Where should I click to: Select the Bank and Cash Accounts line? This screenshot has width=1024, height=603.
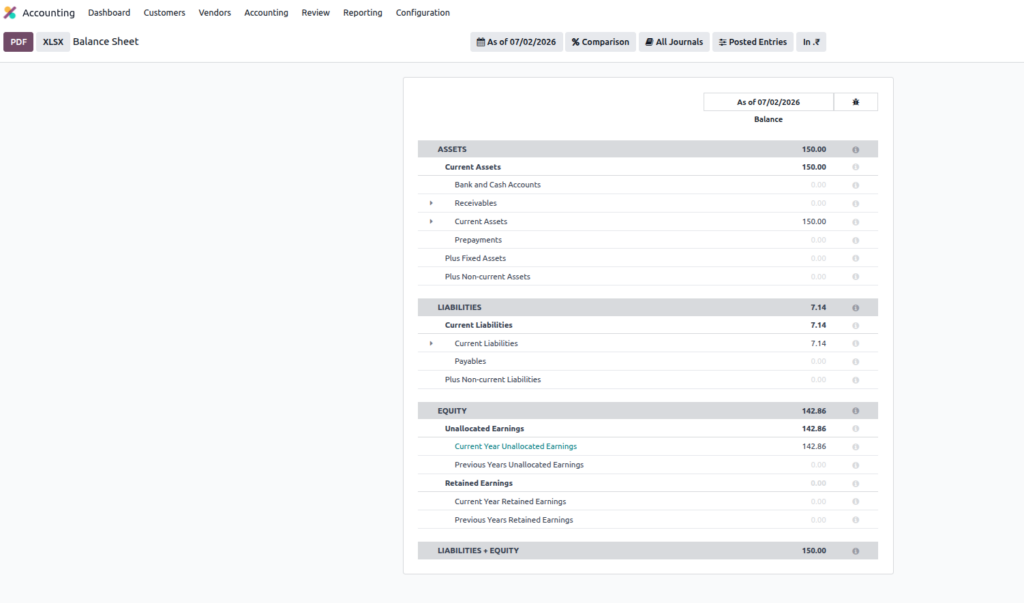[497, 185]
